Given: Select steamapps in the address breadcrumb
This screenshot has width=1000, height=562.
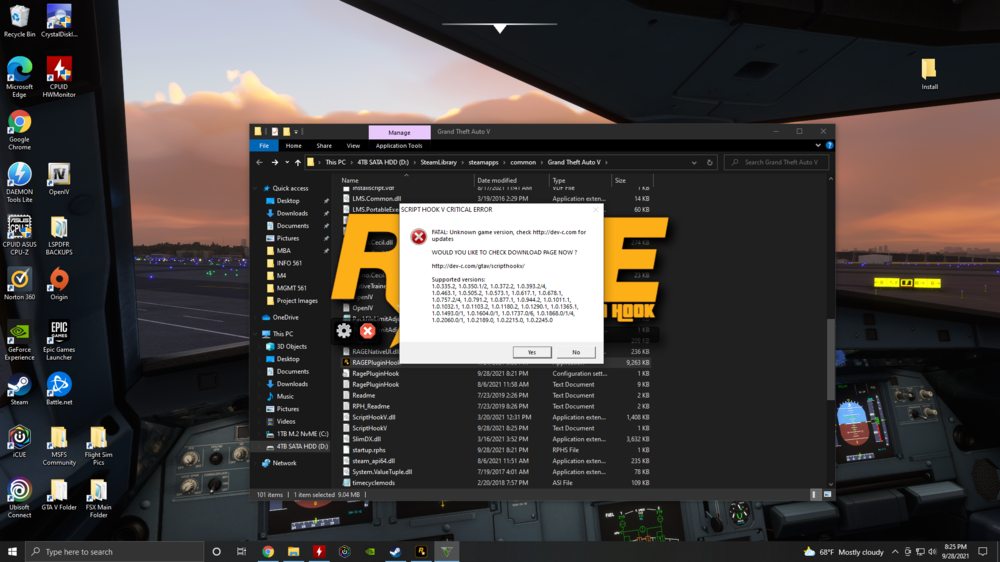Looking at the screenshot, I should 483,163.
